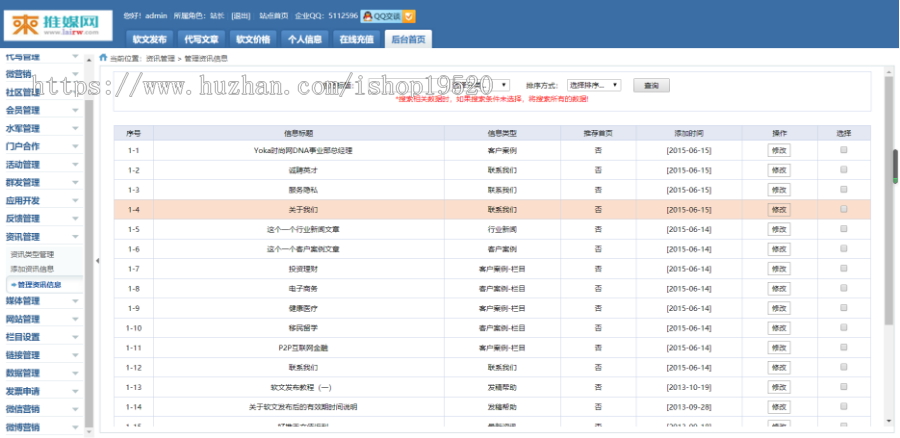Open the category dropdown left of 排序方式

click(481, 85)
